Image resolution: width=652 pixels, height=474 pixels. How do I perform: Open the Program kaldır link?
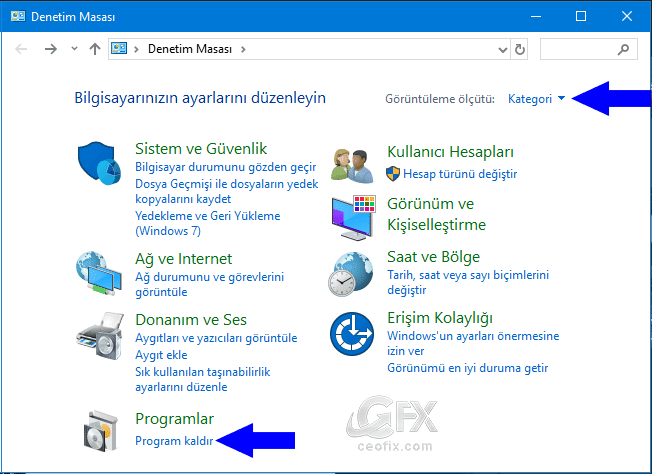pos(174,440)
